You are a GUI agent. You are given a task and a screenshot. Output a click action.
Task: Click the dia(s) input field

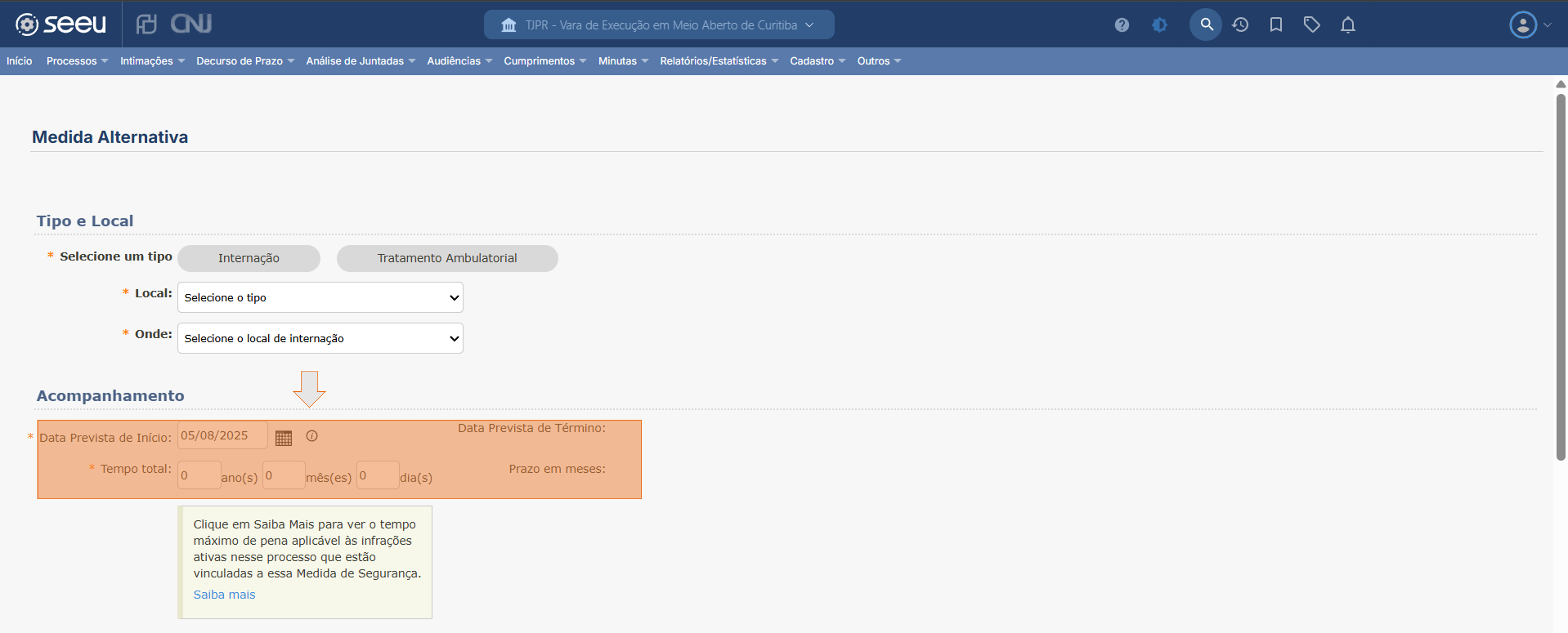pos(377,475)
